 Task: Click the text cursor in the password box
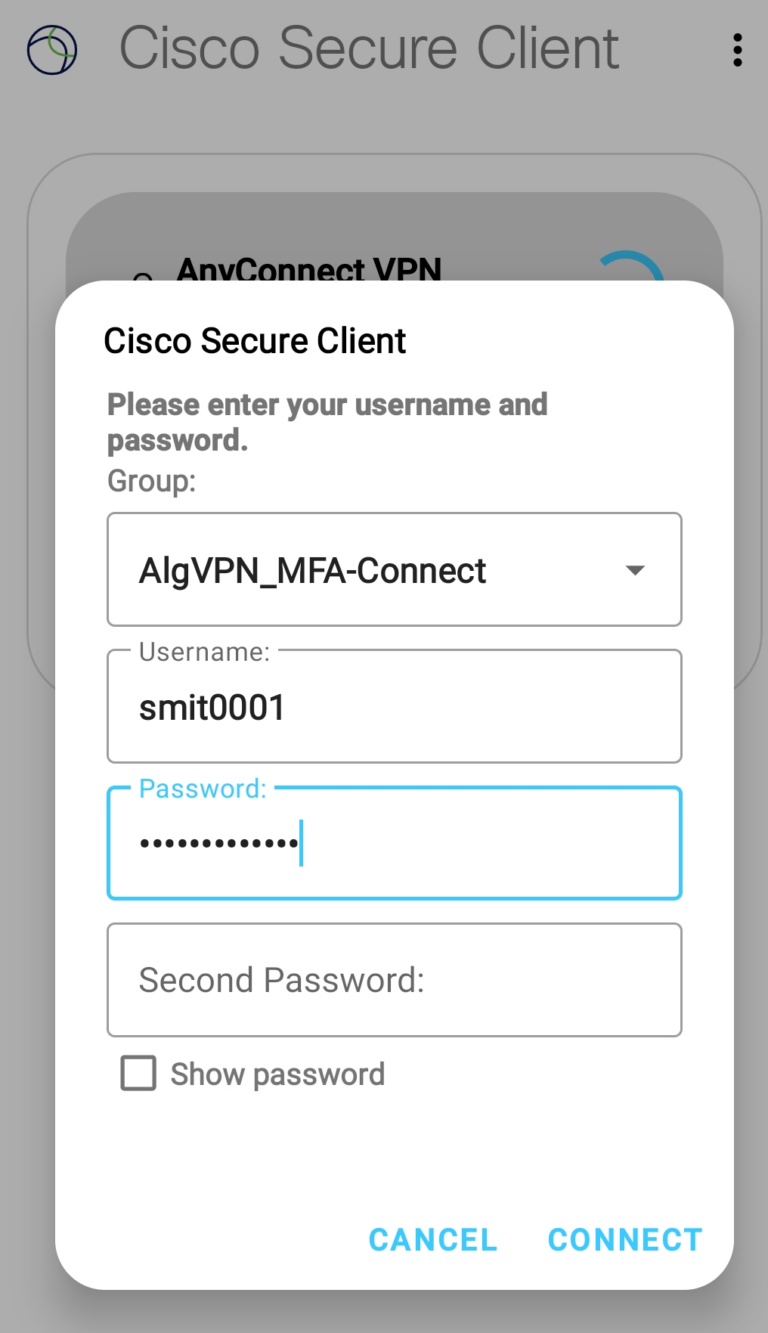(x=301, y=843)
